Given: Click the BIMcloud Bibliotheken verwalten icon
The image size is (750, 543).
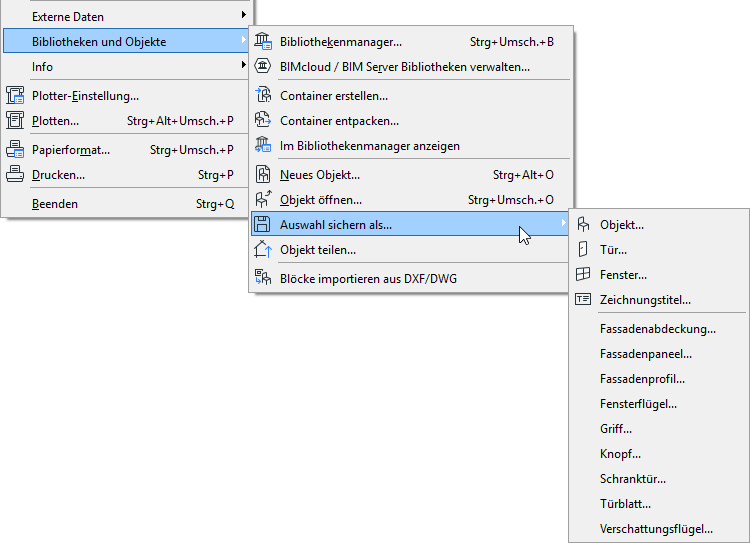Looking at the screenshot, I should click(263, 67).
